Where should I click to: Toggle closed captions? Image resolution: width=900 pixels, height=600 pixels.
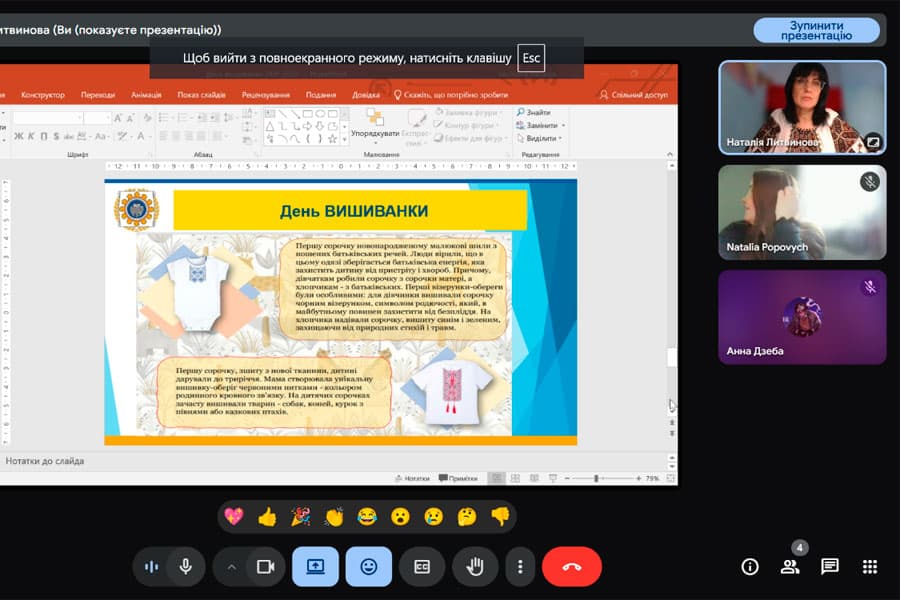click(x=422, y=567)
